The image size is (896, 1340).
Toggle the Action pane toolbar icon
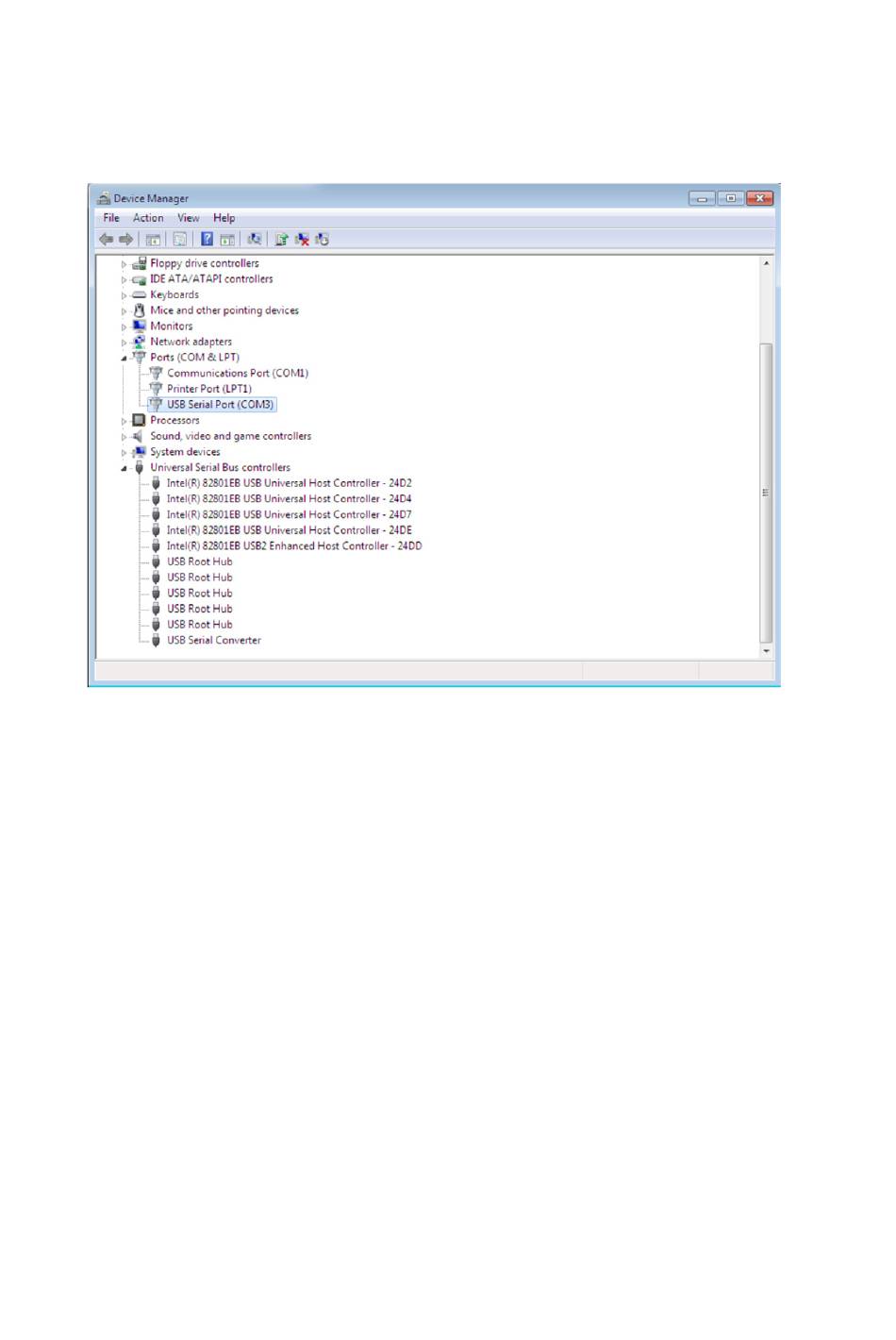[227, 240]
